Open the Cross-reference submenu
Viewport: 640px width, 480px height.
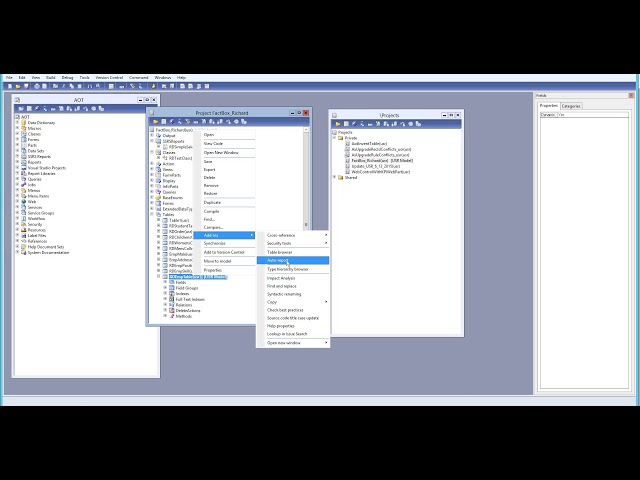point(293,235)
